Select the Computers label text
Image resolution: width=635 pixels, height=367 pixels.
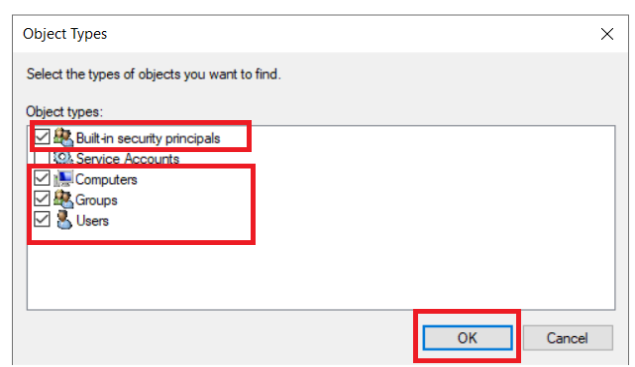click(x=107, y=179)
